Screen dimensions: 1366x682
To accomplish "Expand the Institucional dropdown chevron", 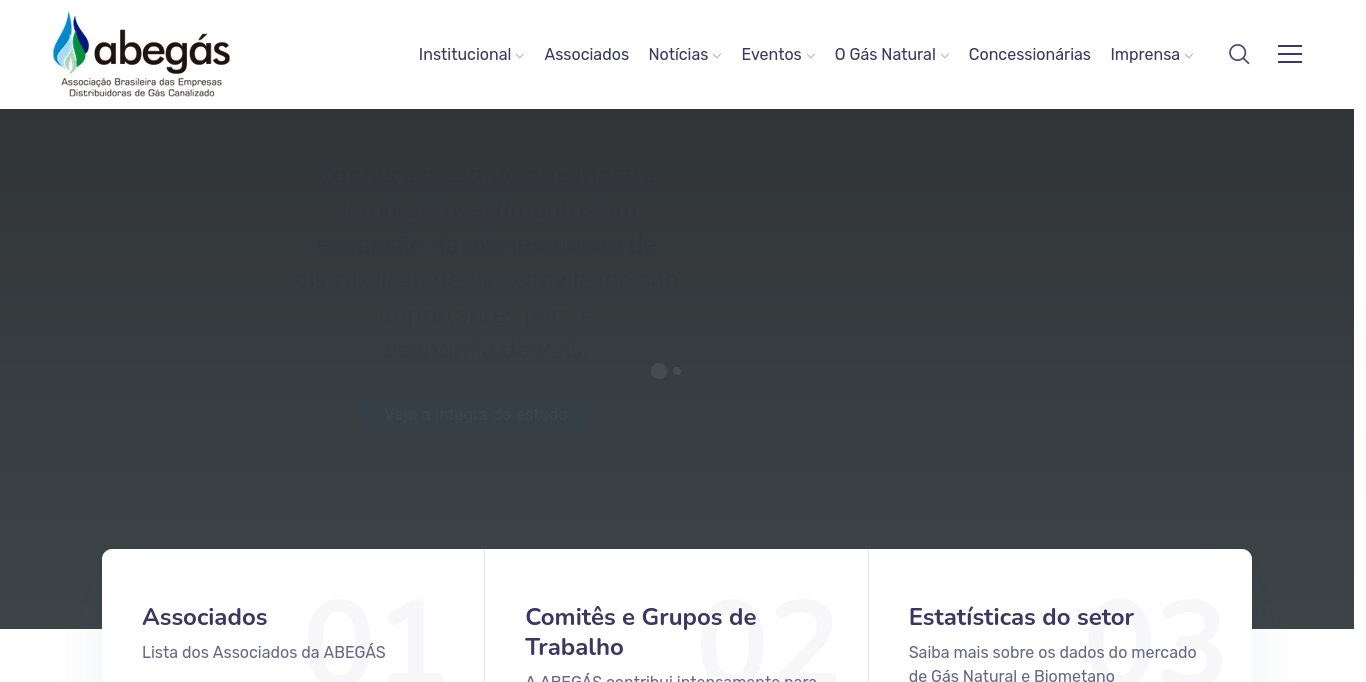I will [x=520, y=56].
